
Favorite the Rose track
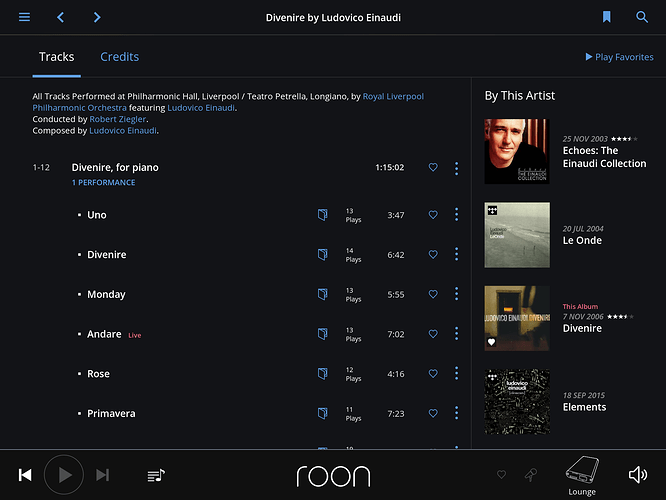tap(433, 373)
